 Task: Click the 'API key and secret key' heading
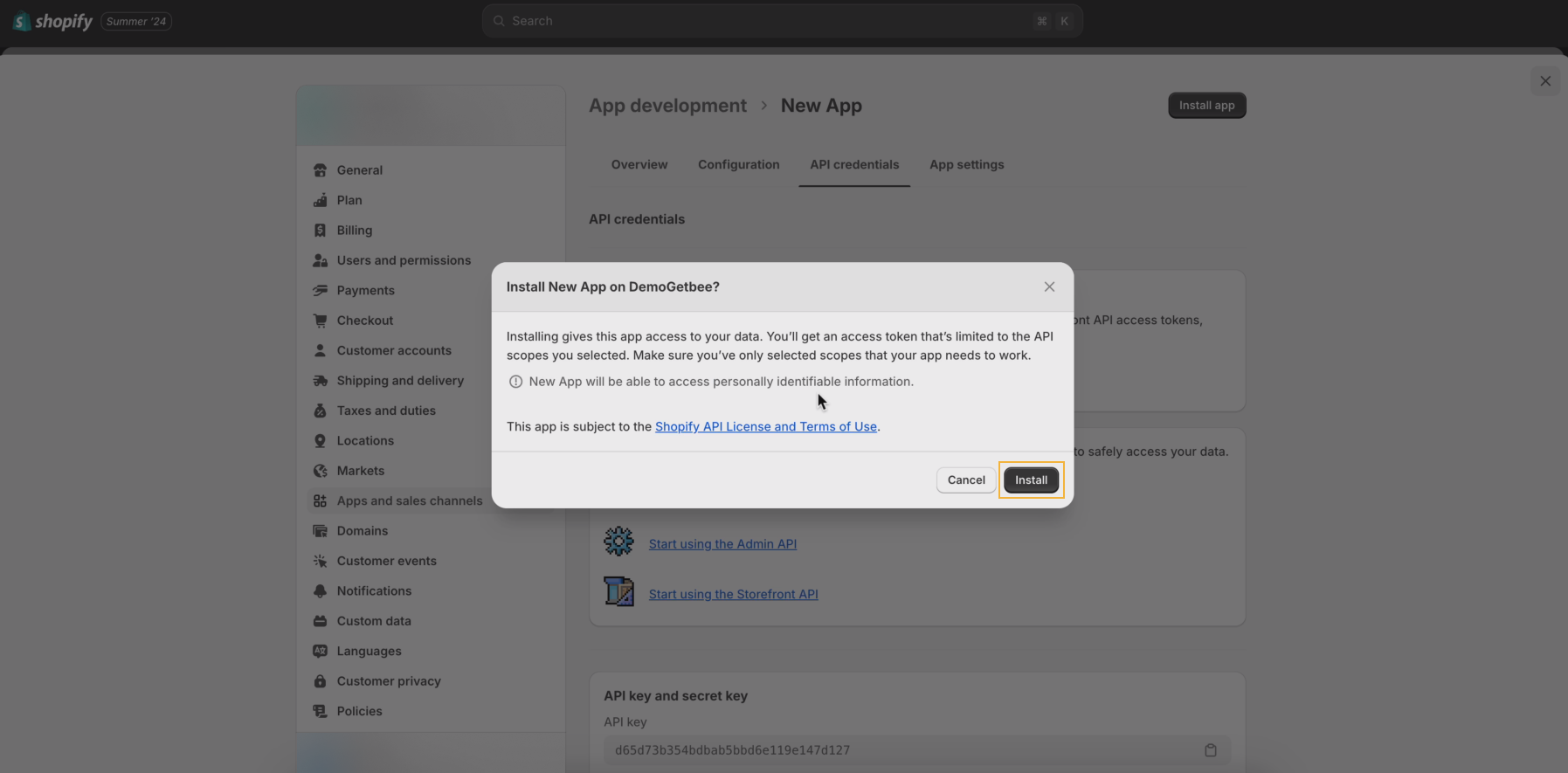pyautogui.click(x=676, y=696)
